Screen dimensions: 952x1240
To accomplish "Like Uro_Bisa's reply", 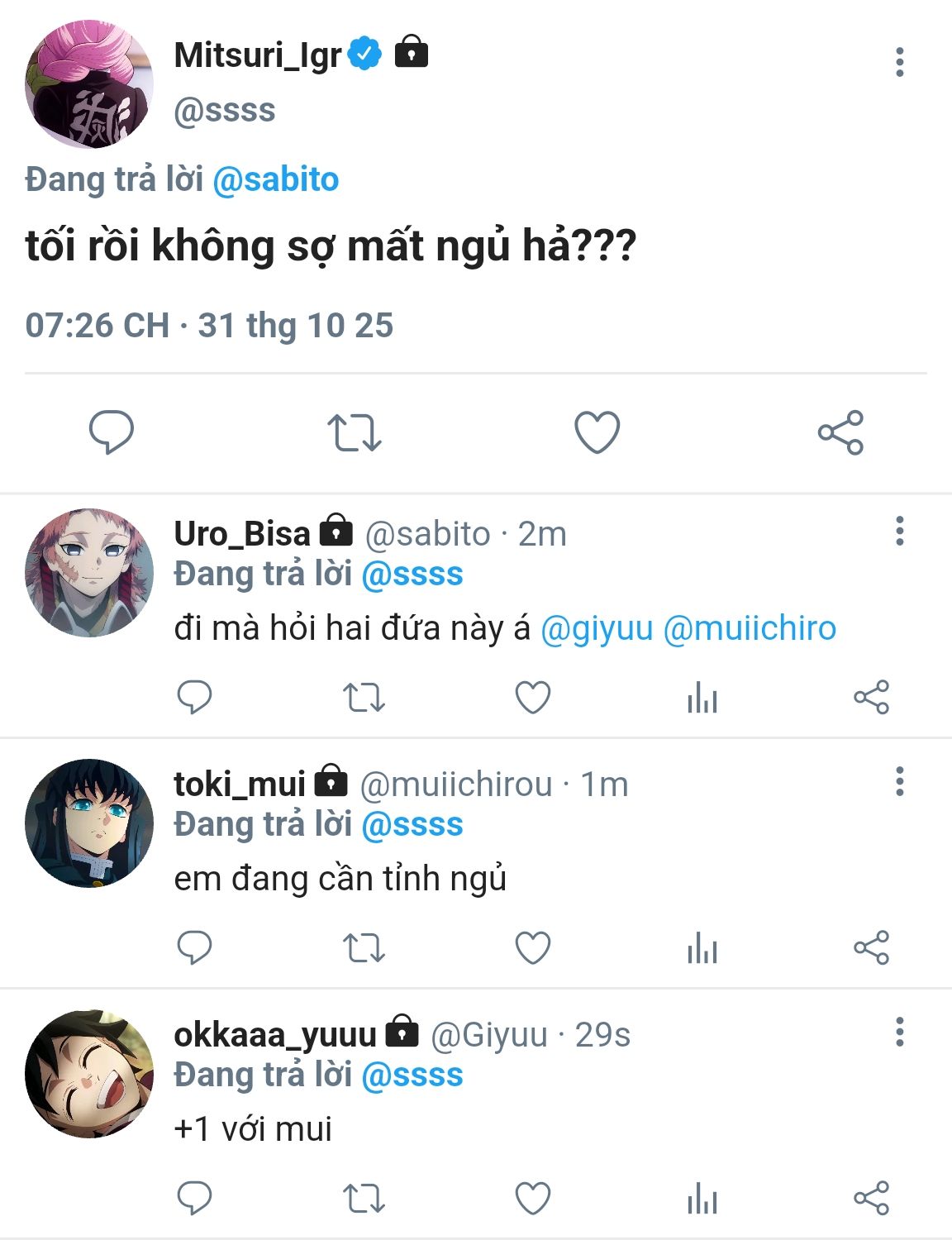I will pos(533,698).
